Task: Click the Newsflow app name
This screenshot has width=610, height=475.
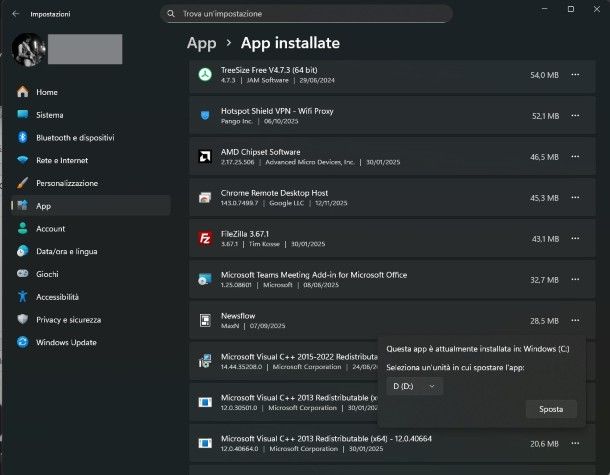Action: pyautogui.click(x=238, y=315)
